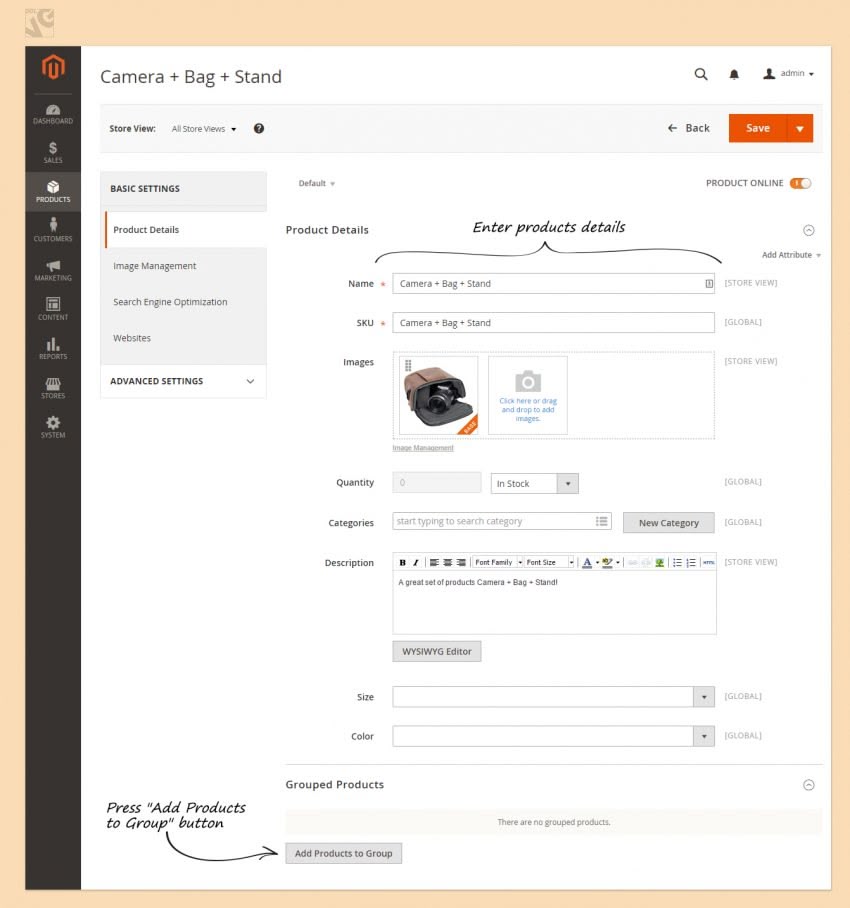Open the In Stock dropdown
This screenshot has height=908, width=850.
[x=534, y=484]
